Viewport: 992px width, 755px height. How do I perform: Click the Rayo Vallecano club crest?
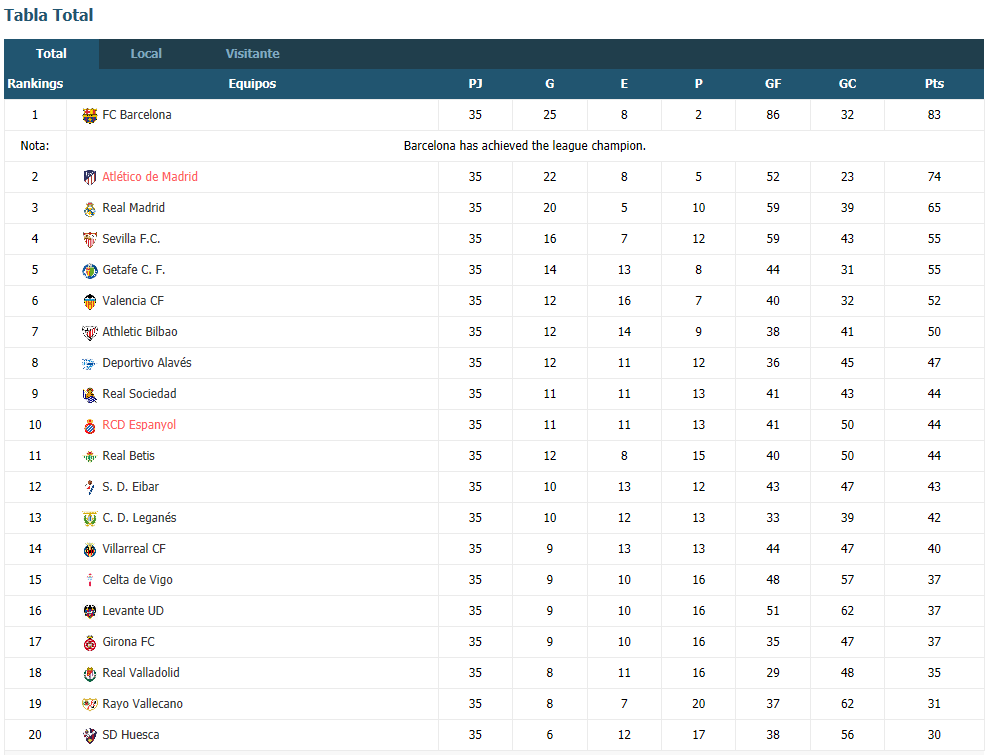[90, 704]
